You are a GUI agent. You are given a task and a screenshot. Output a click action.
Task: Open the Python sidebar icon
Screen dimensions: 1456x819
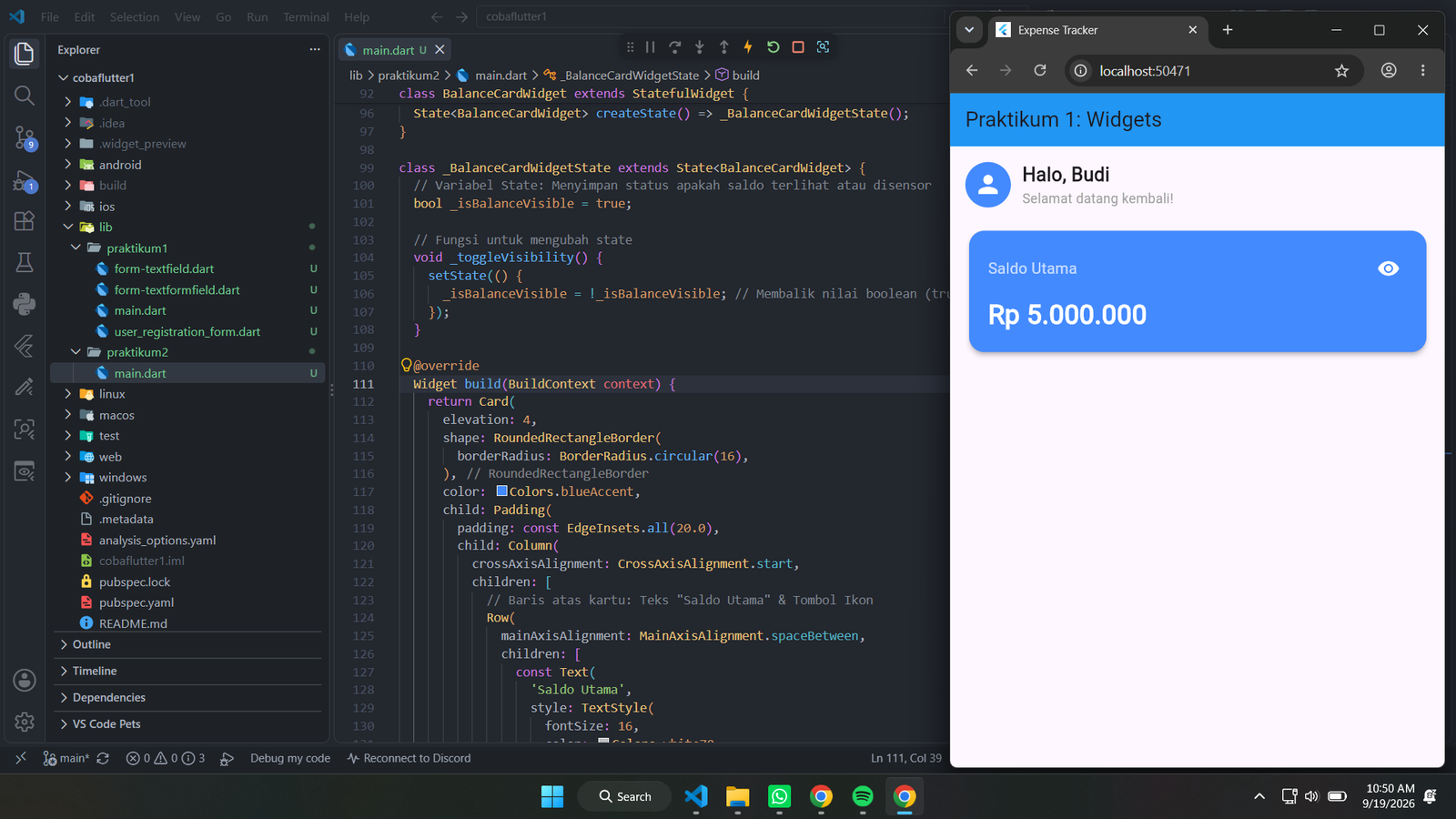point(25,304)
